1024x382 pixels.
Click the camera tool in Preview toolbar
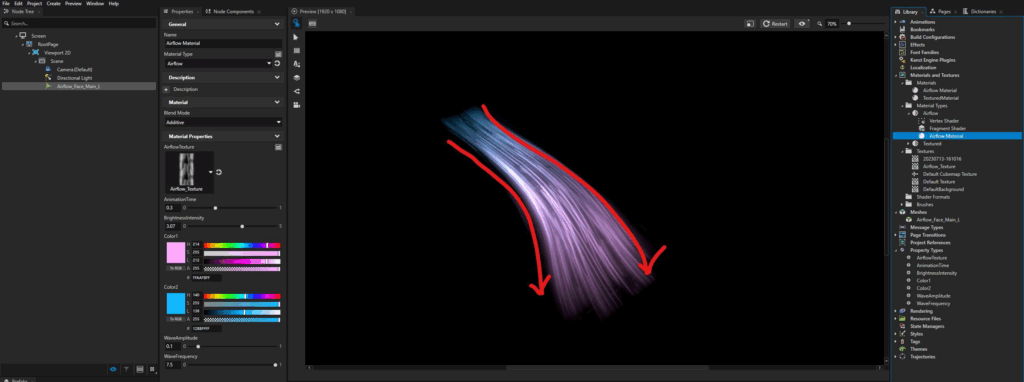click(296, 104)
